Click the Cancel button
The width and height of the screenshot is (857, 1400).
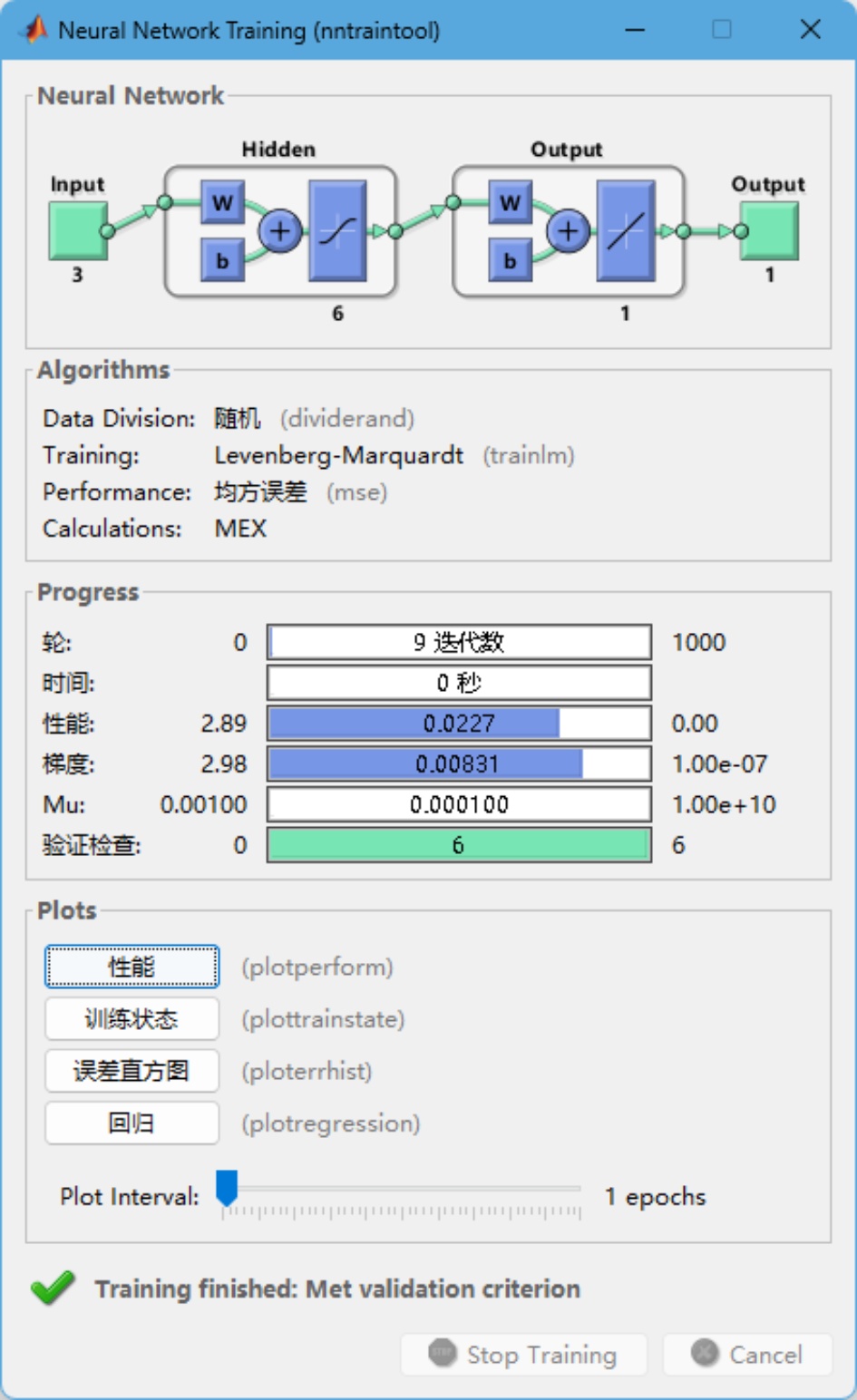click(747, 1355)
